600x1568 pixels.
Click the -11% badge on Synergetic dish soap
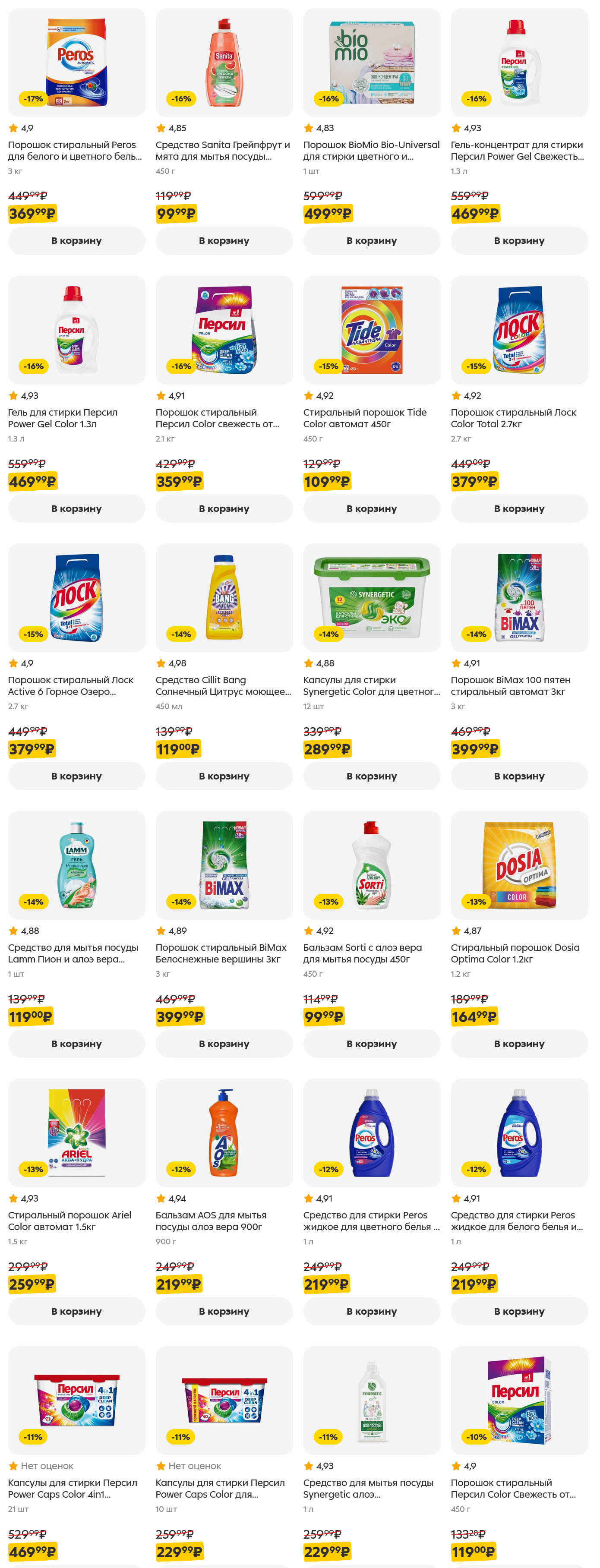[328, 1437]
